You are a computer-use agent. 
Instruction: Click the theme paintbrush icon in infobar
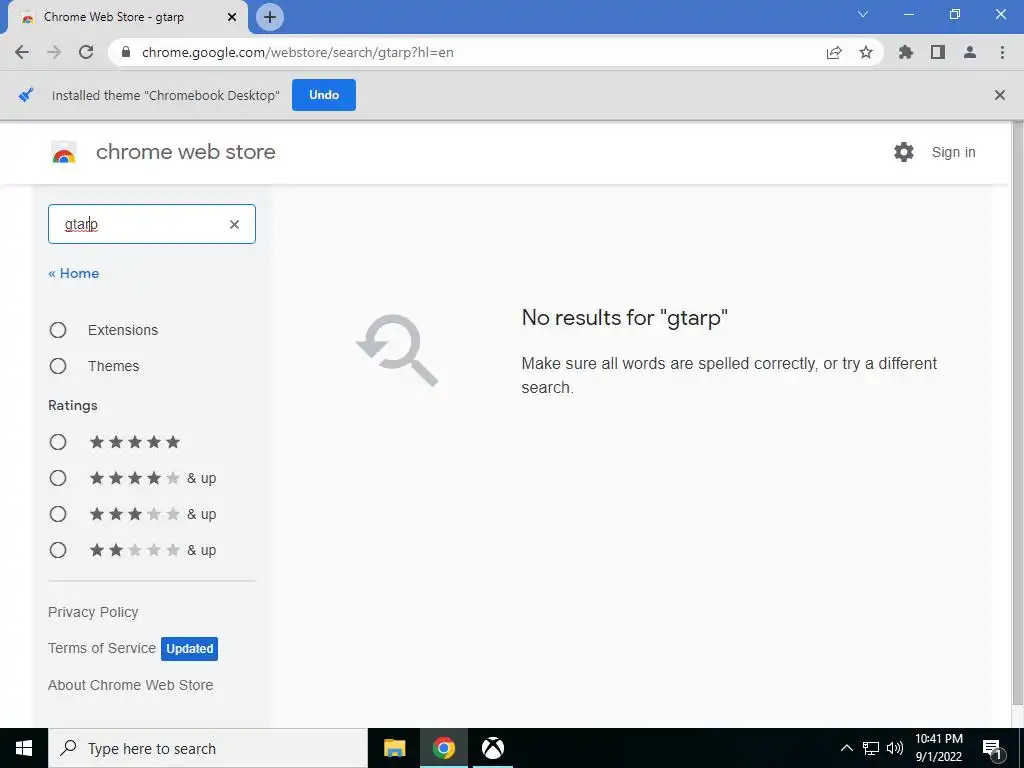pos(25,95)
